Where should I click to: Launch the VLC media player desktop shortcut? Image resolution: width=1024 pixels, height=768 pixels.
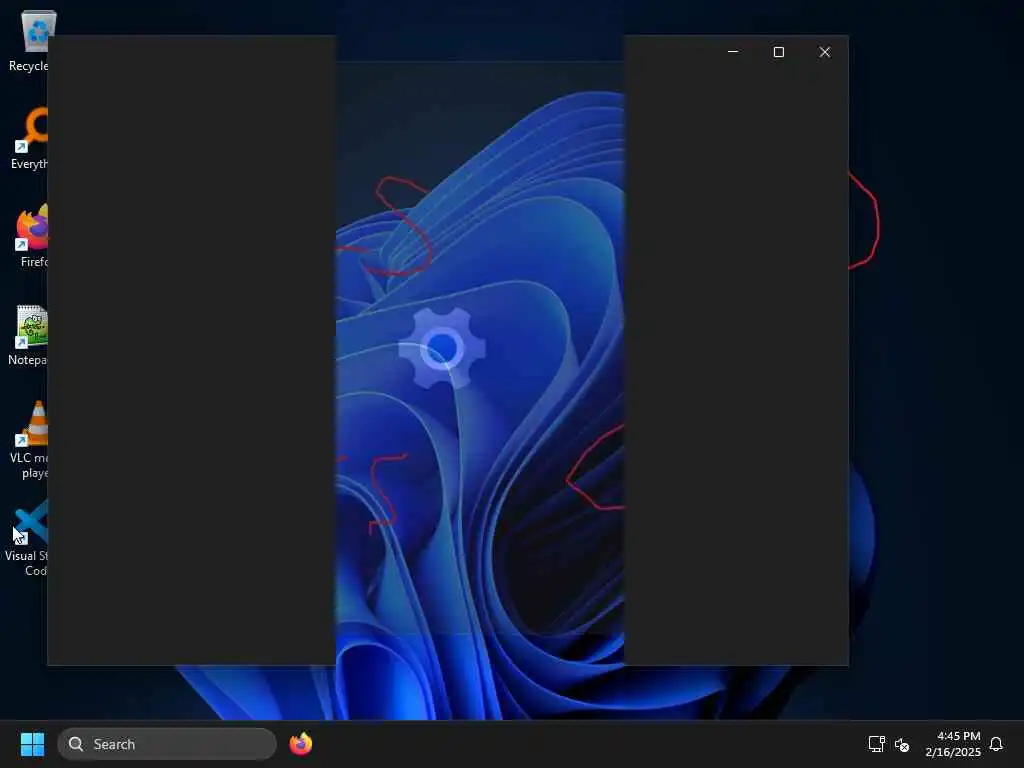point(30,440)
